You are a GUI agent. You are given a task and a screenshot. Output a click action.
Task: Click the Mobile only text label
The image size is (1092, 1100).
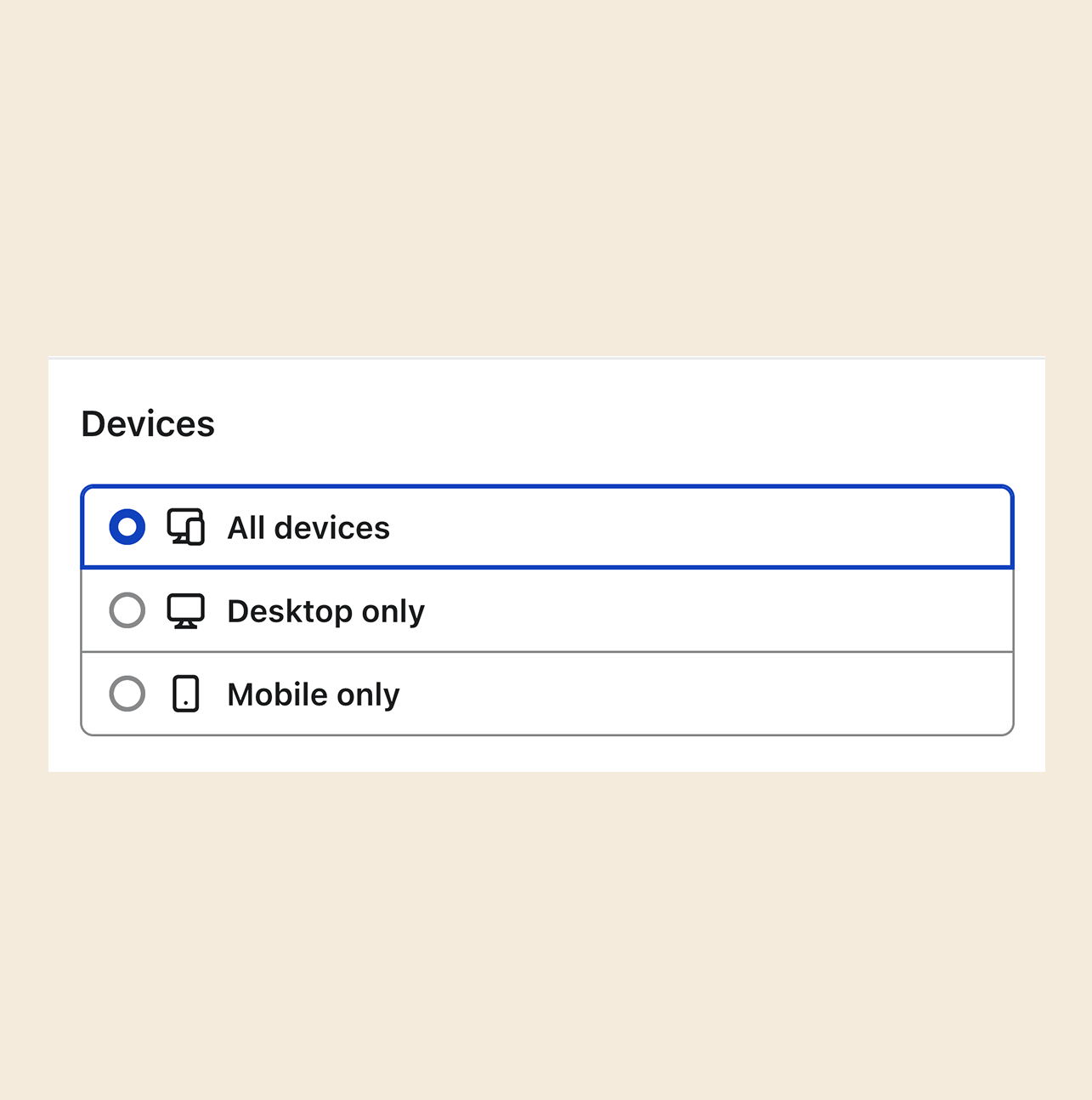[x=312, y=693]
